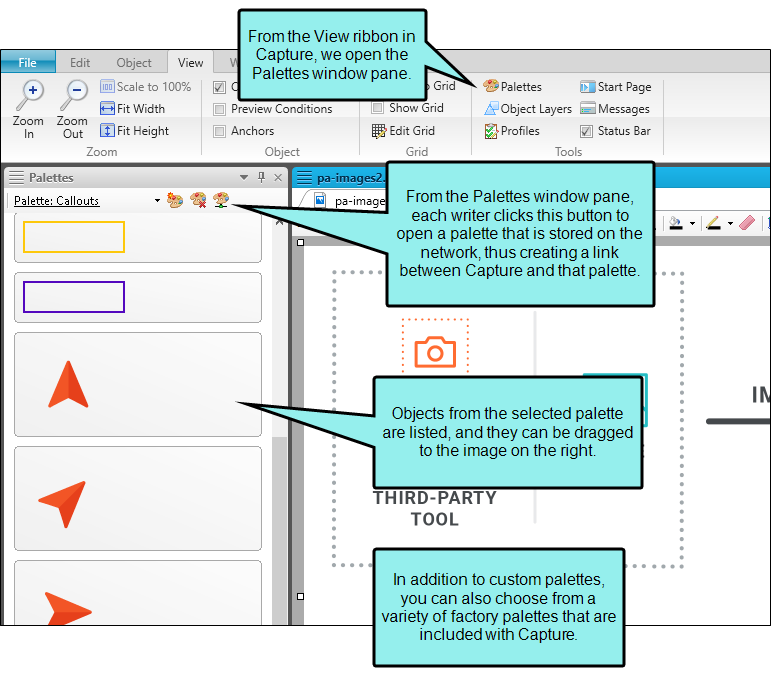
Task: Choose Fit Height zoom option
Action: coord(134,130)
